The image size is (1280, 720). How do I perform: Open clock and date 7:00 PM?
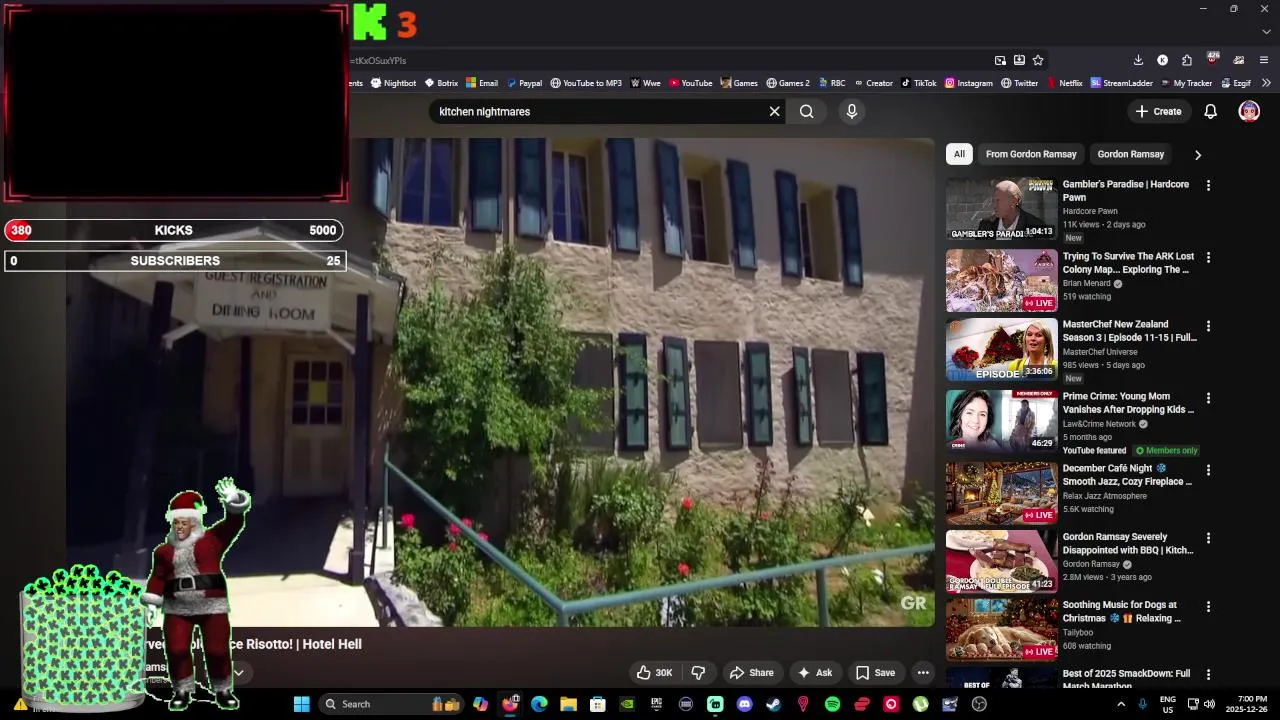(x=1246, y=704)
